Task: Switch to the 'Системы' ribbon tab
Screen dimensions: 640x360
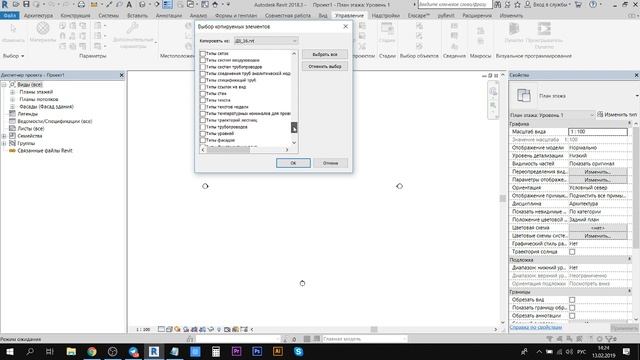Action: [109, 16]
